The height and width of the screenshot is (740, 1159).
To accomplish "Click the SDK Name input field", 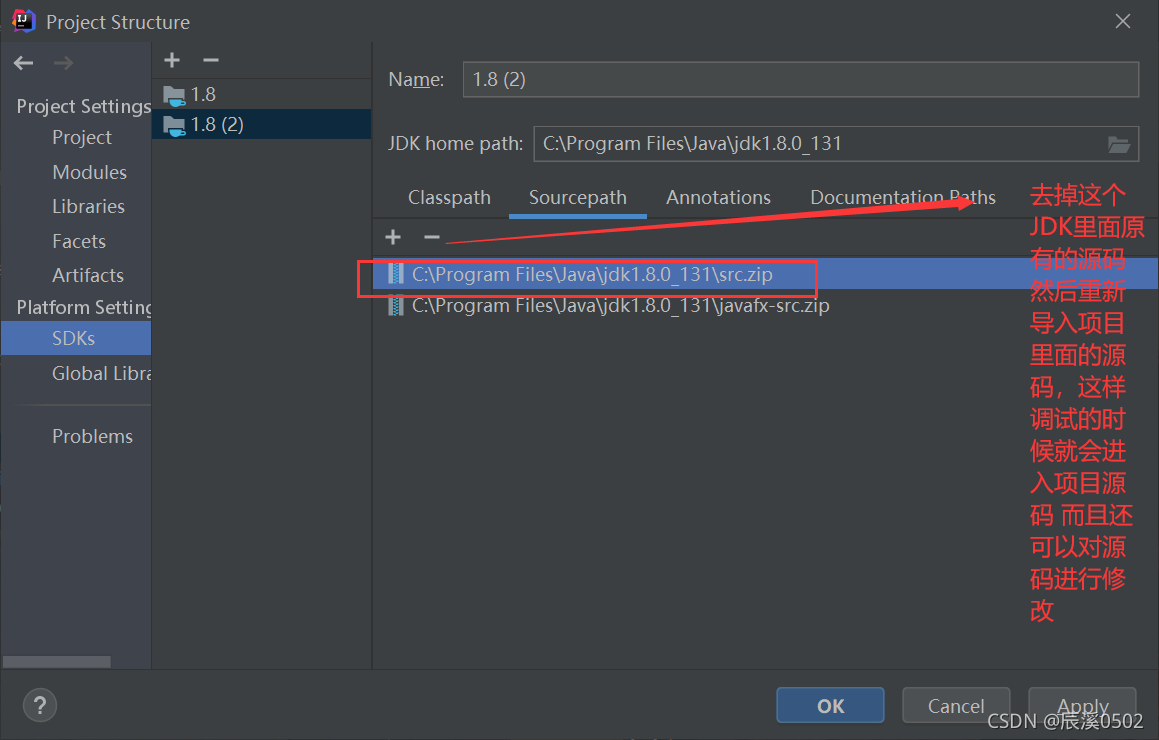I will tap(801, 80).
